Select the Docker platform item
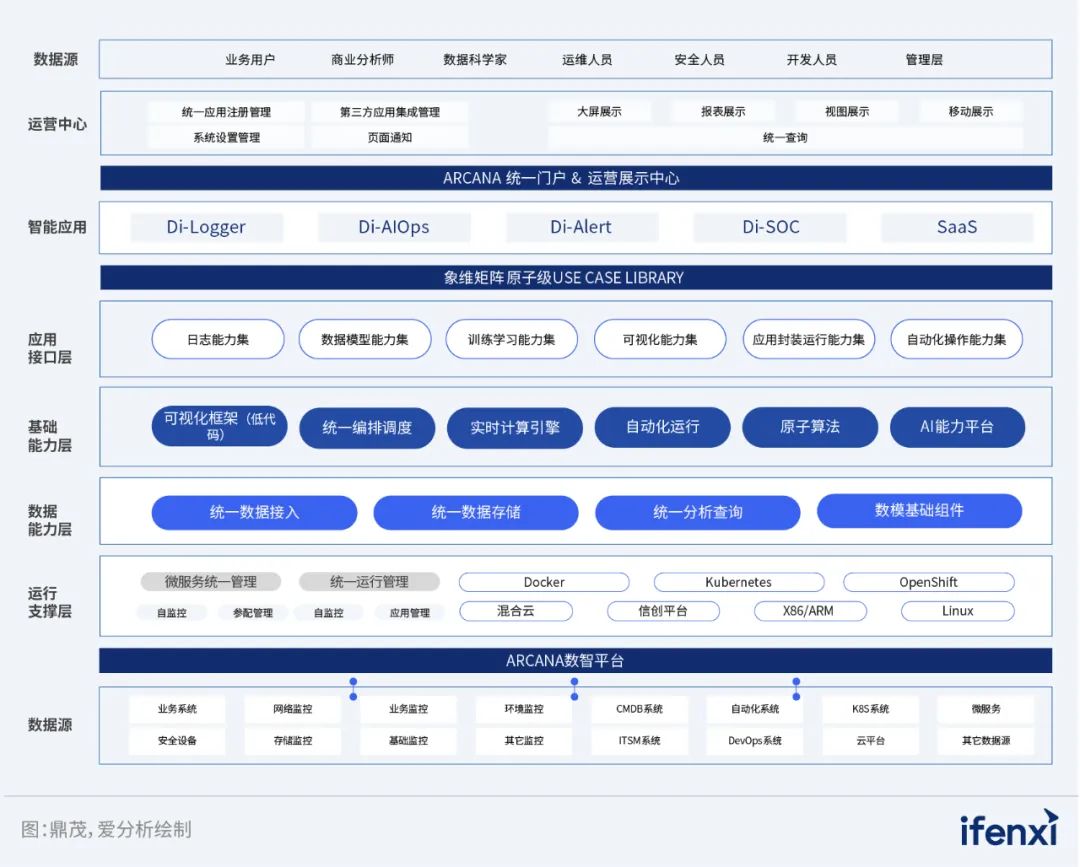Image resolution: width=1080 pixels, height=867 pixels. click(544, 582)
